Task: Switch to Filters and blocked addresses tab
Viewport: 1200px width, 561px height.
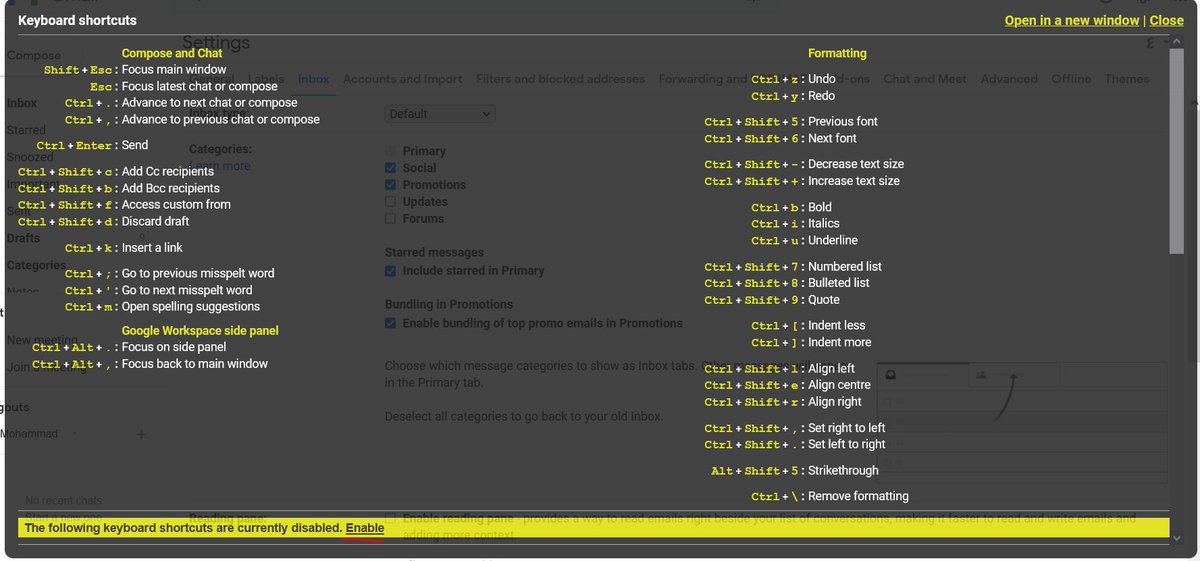Action: tap(560, 79)
